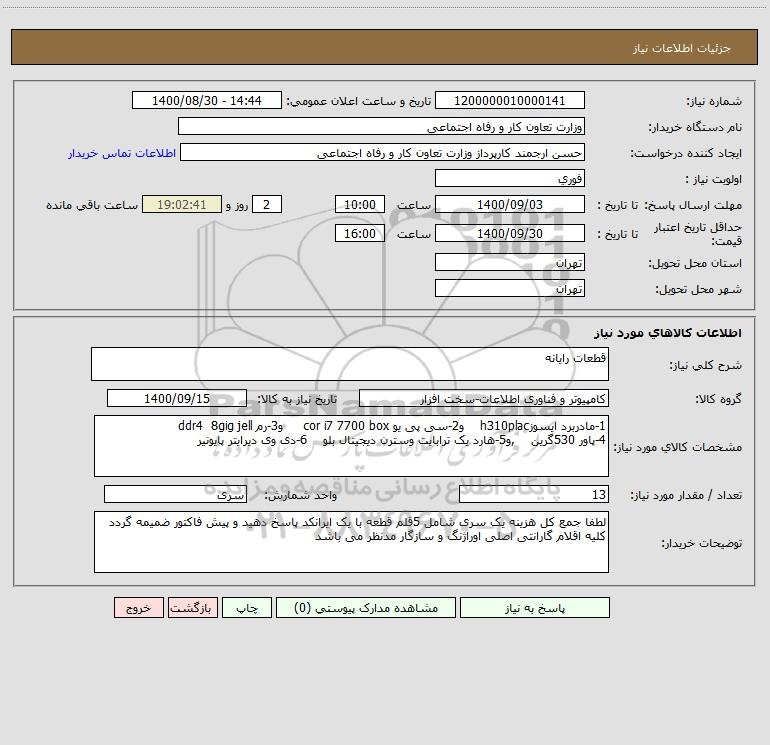Click the label نام دستگاه خریدار
This screenshot has height=745, width=770.
click(x=695, y=128)
